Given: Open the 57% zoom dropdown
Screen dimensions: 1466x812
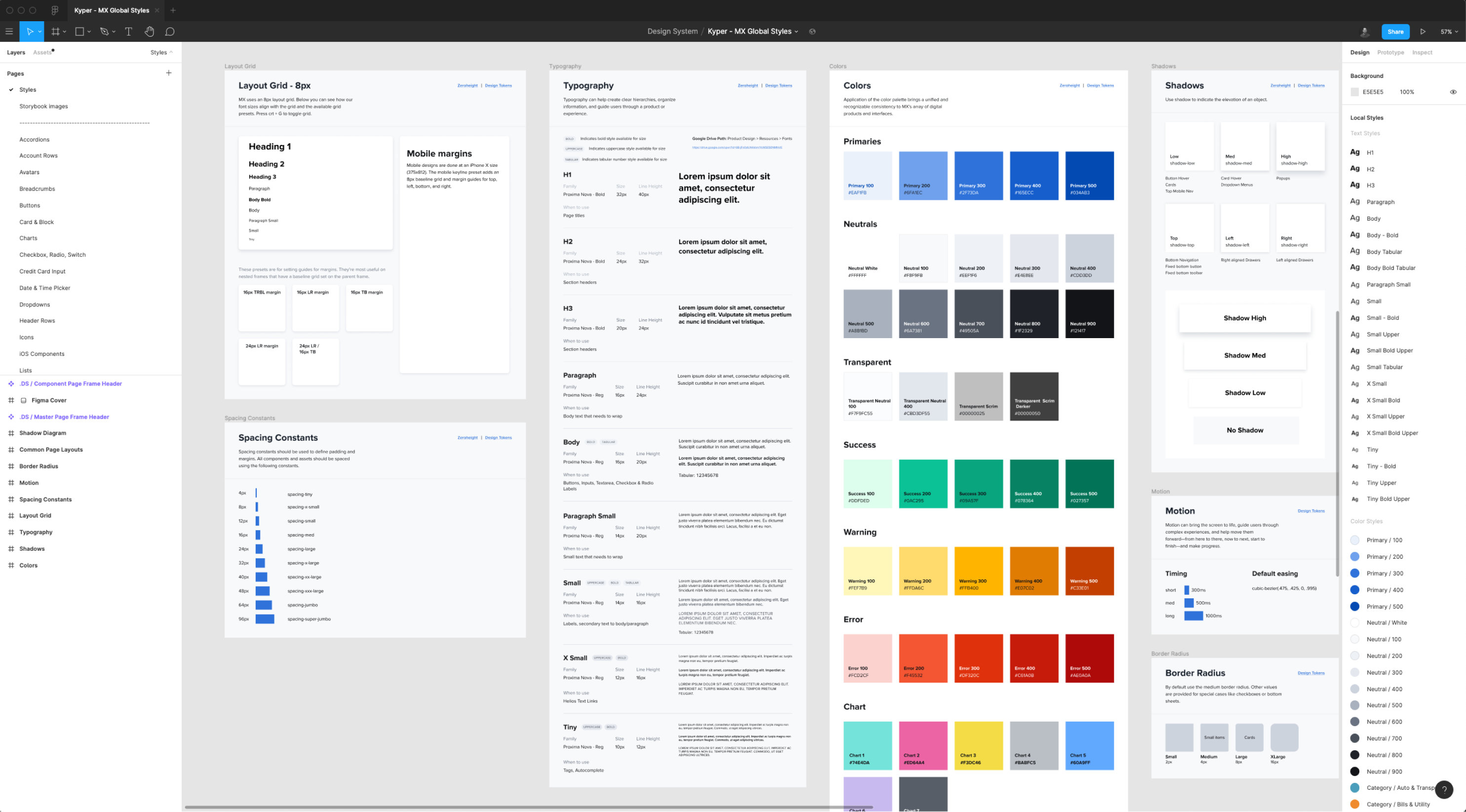Looking at the screenshot, I should pyautogui.click(x=1449, y=32).
